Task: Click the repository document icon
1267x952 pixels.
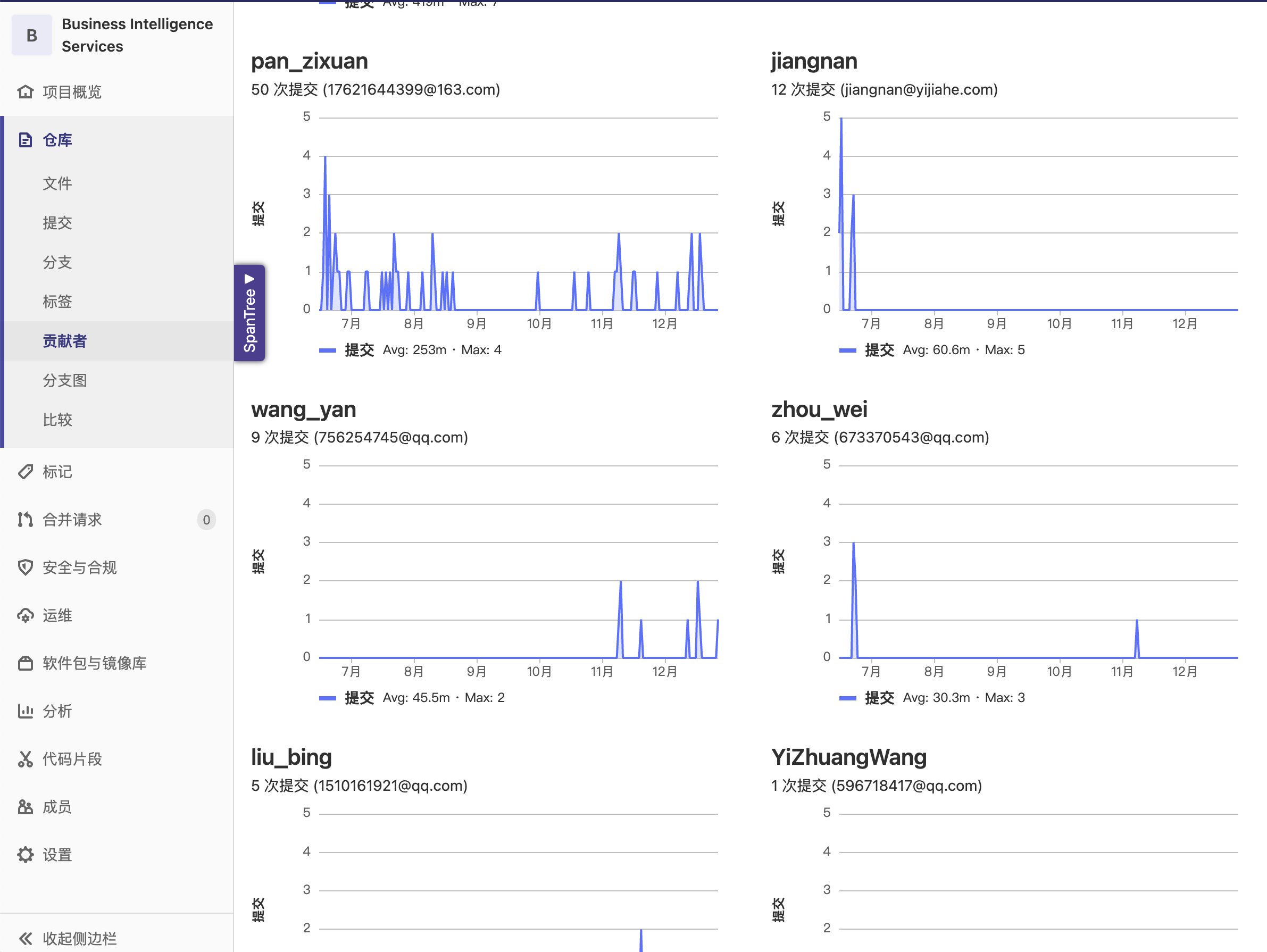Action: click(x=25, y=140)
